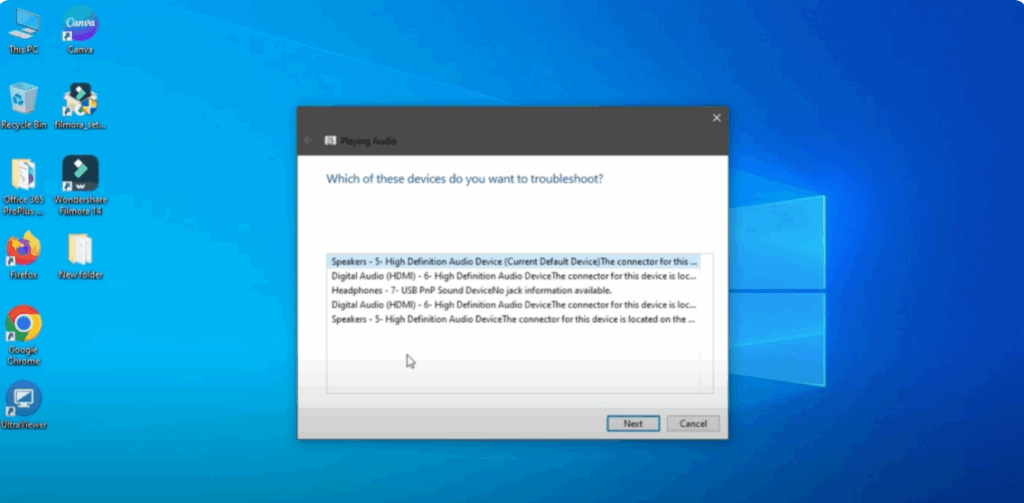Screen dimensions: 1024x503
Task: Select the filmora_setup installer icon
Action: pyautogui.click(x=80, y=106)
